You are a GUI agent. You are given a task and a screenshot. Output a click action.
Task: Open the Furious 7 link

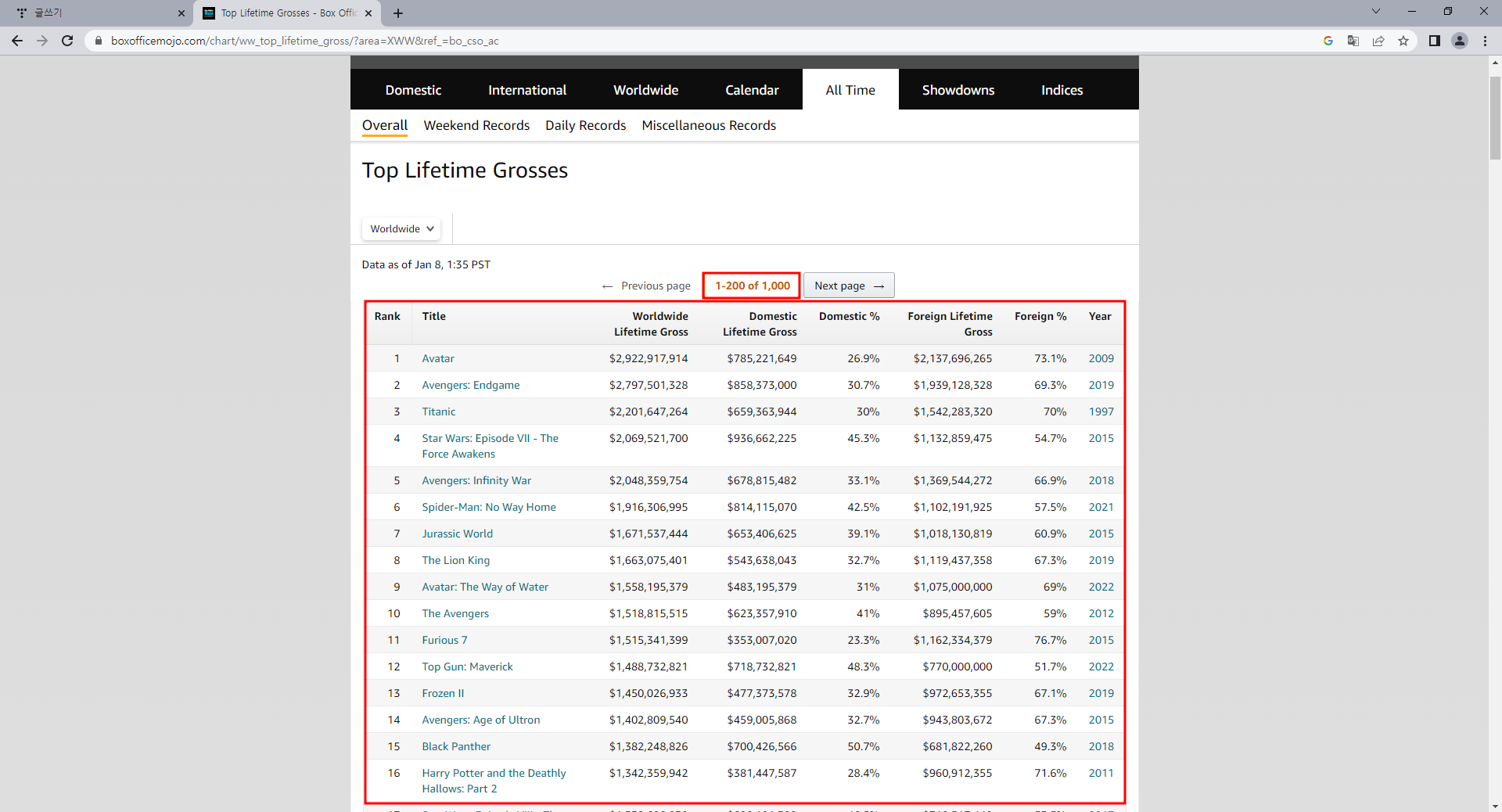(x=445, y=640)
